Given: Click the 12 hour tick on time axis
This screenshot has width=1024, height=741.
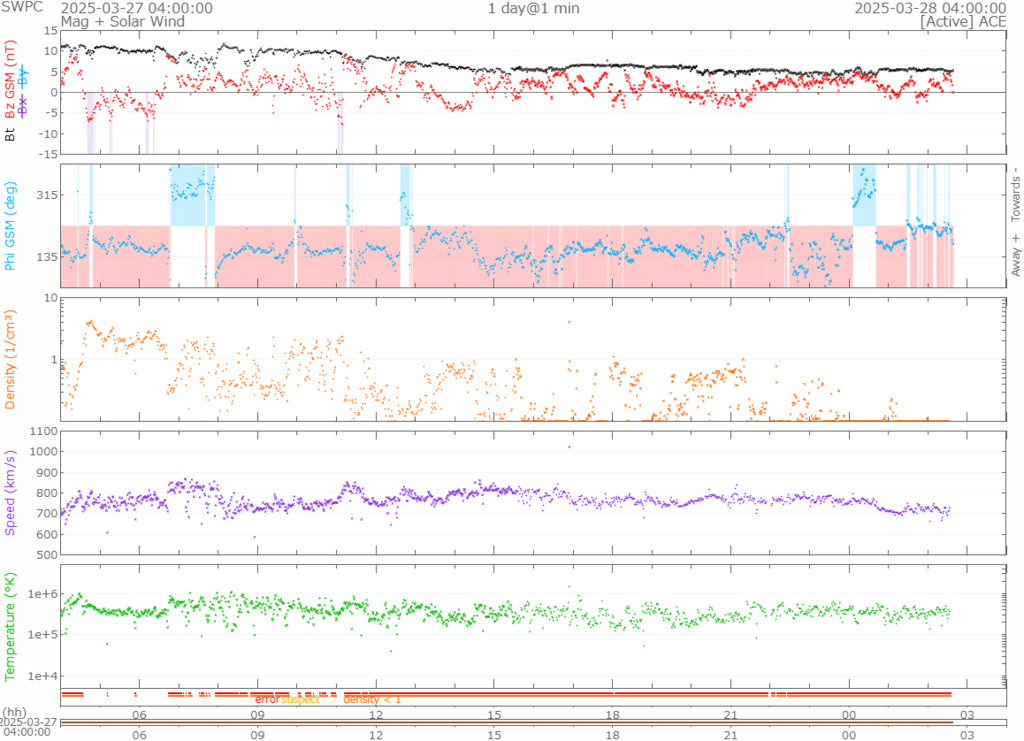Looking at the screenshot, I should pos(377,714).
